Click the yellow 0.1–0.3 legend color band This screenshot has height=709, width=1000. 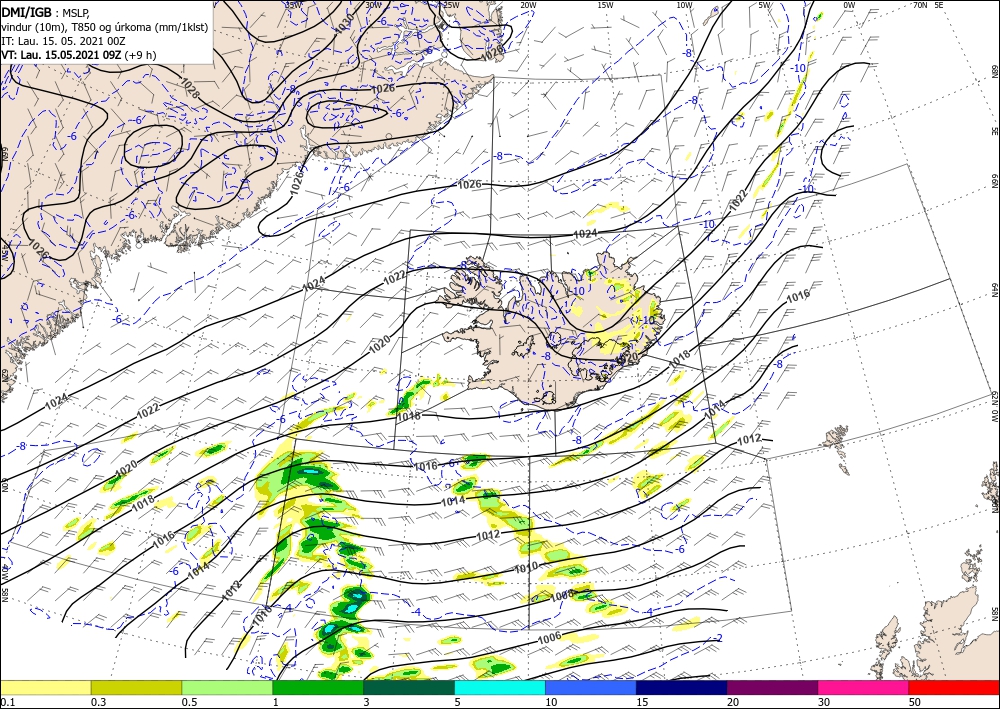[45, 687]
